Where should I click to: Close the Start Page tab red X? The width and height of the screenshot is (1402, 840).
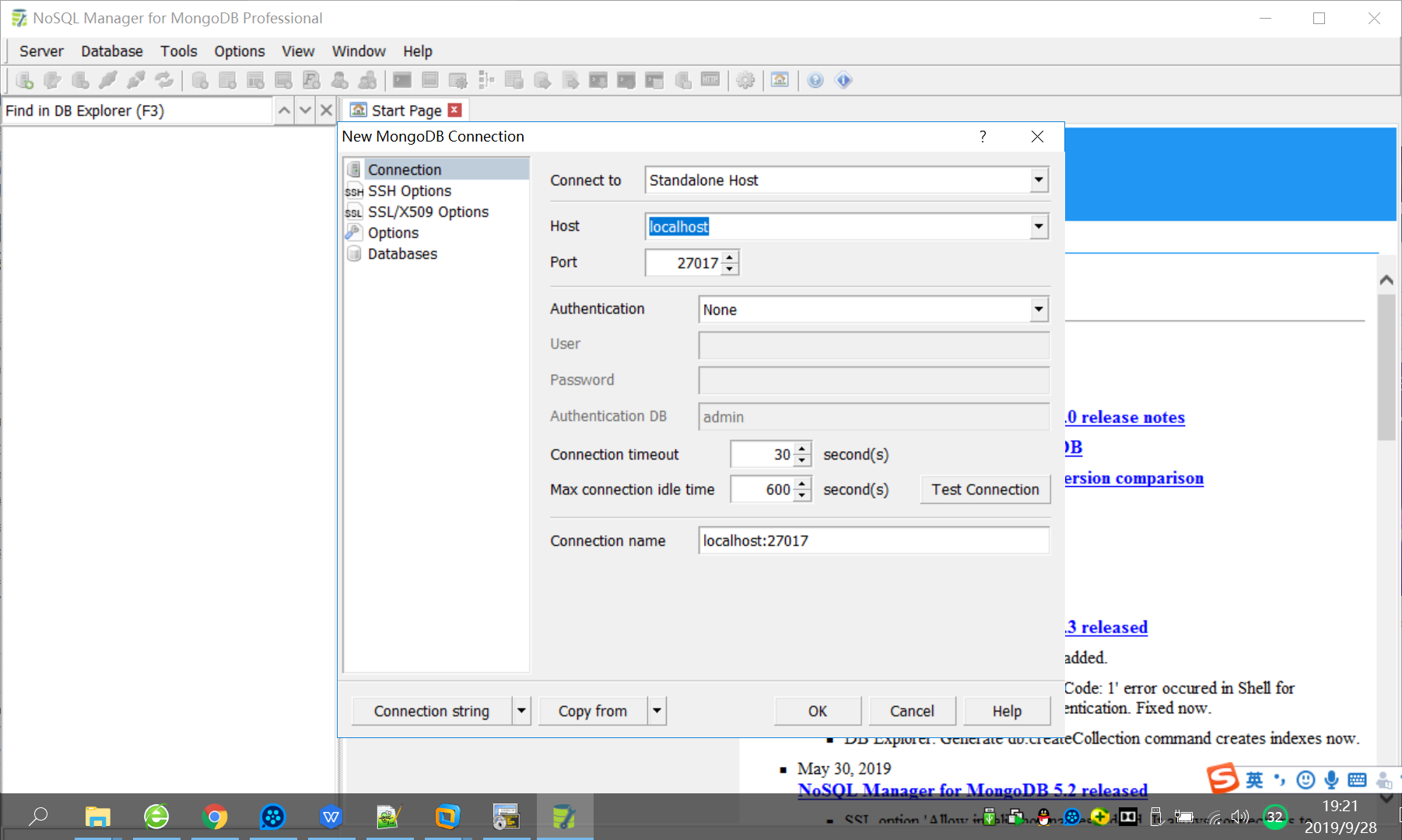[455, 110]
